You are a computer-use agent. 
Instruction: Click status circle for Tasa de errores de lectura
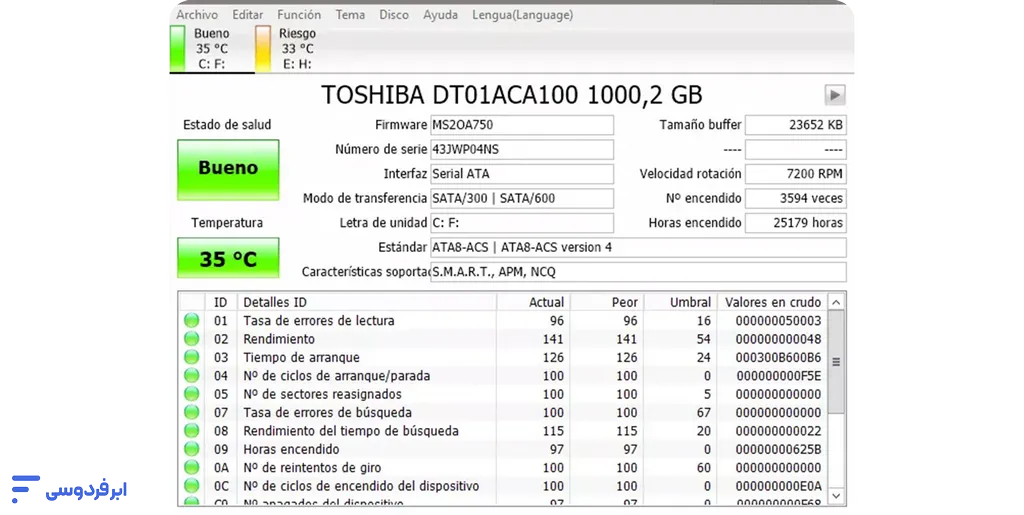191,320
